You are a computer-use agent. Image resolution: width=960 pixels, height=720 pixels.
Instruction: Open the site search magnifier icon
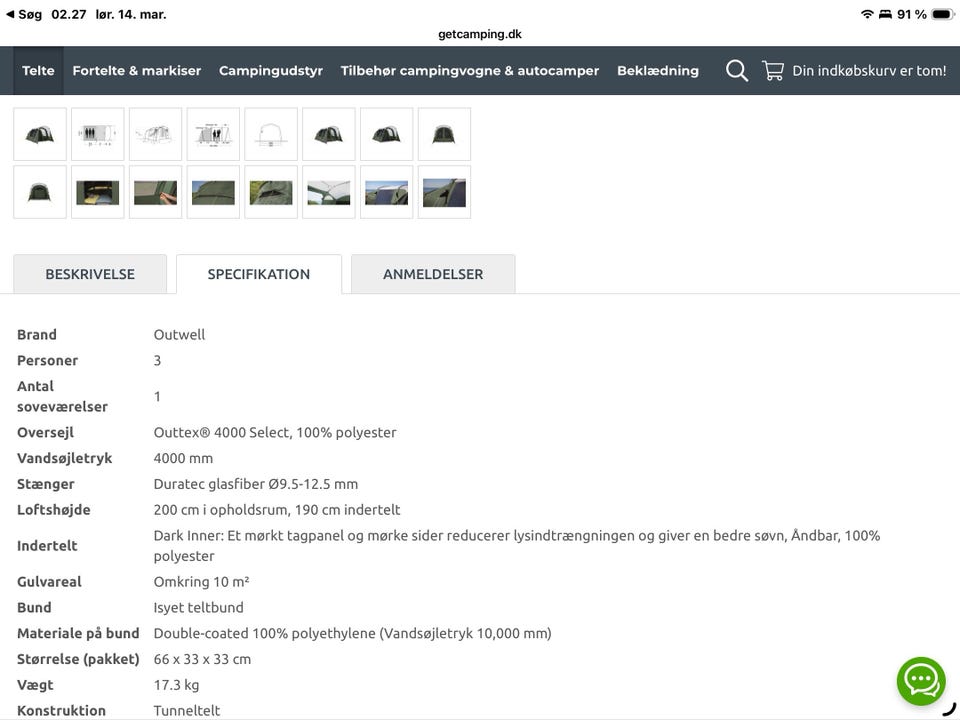tap(737, 70)
